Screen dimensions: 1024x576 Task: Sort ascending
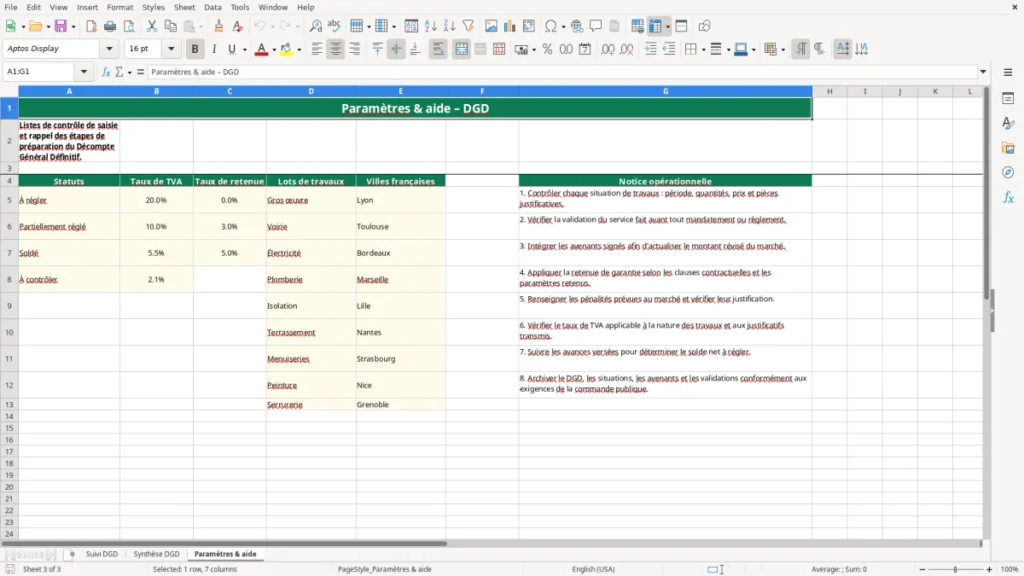(x=430, y=26)
